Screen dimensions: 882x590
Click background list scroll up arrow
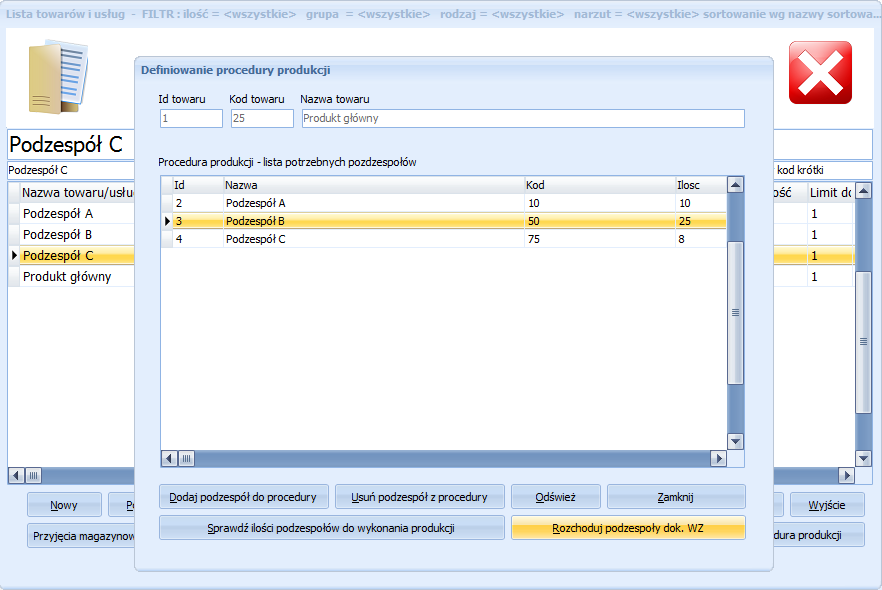[x=863, y=191]
